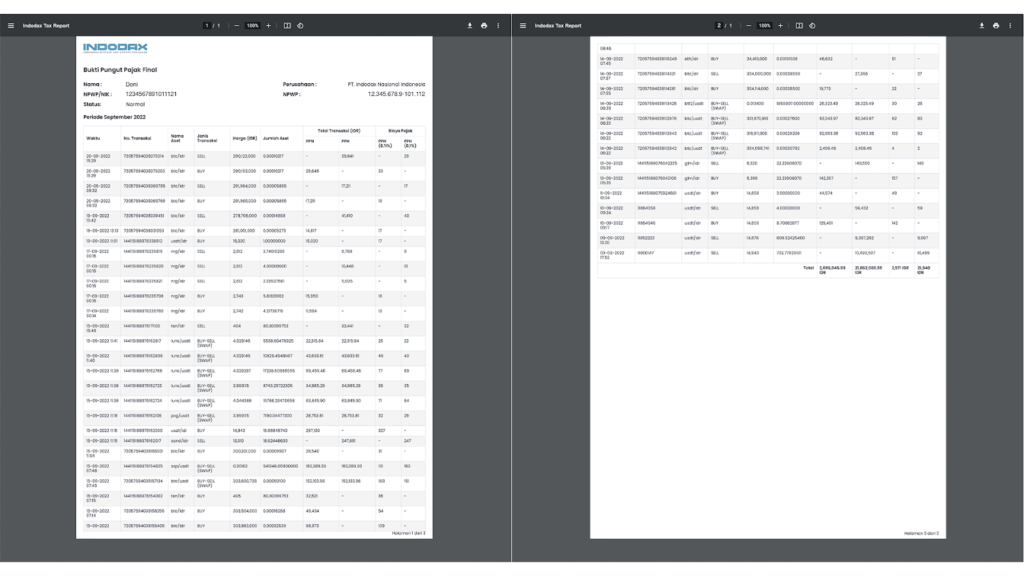Select the 'Periode September 2022' label

114,117
